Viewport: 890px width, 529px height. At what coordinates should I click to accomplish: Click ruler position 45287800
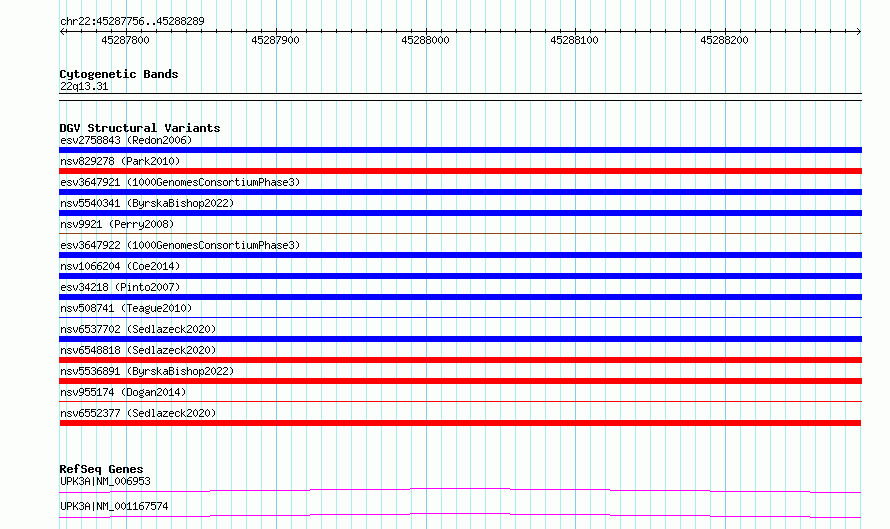click(125, 40)
